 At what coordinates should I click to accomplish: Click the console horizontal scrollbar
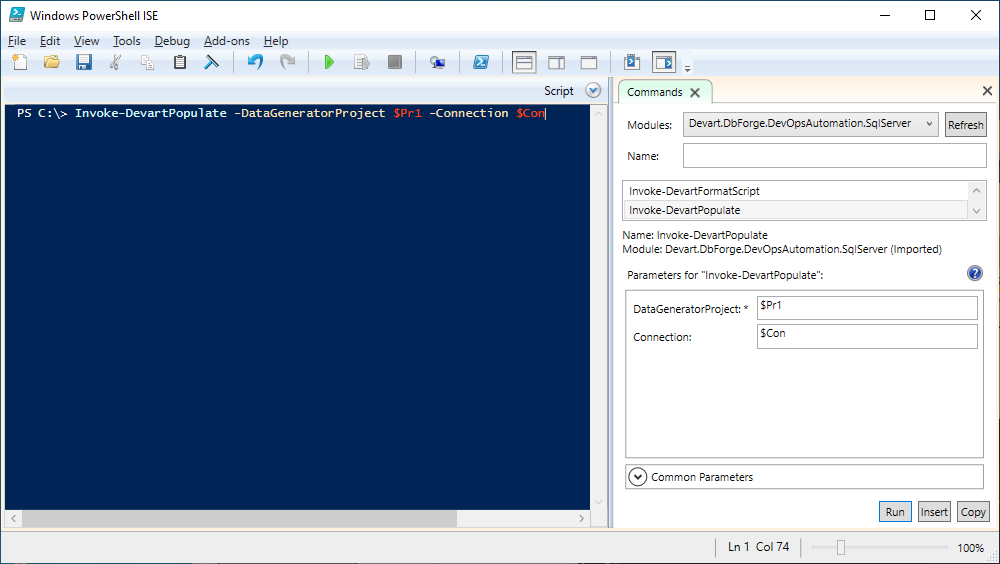[240, 518]
